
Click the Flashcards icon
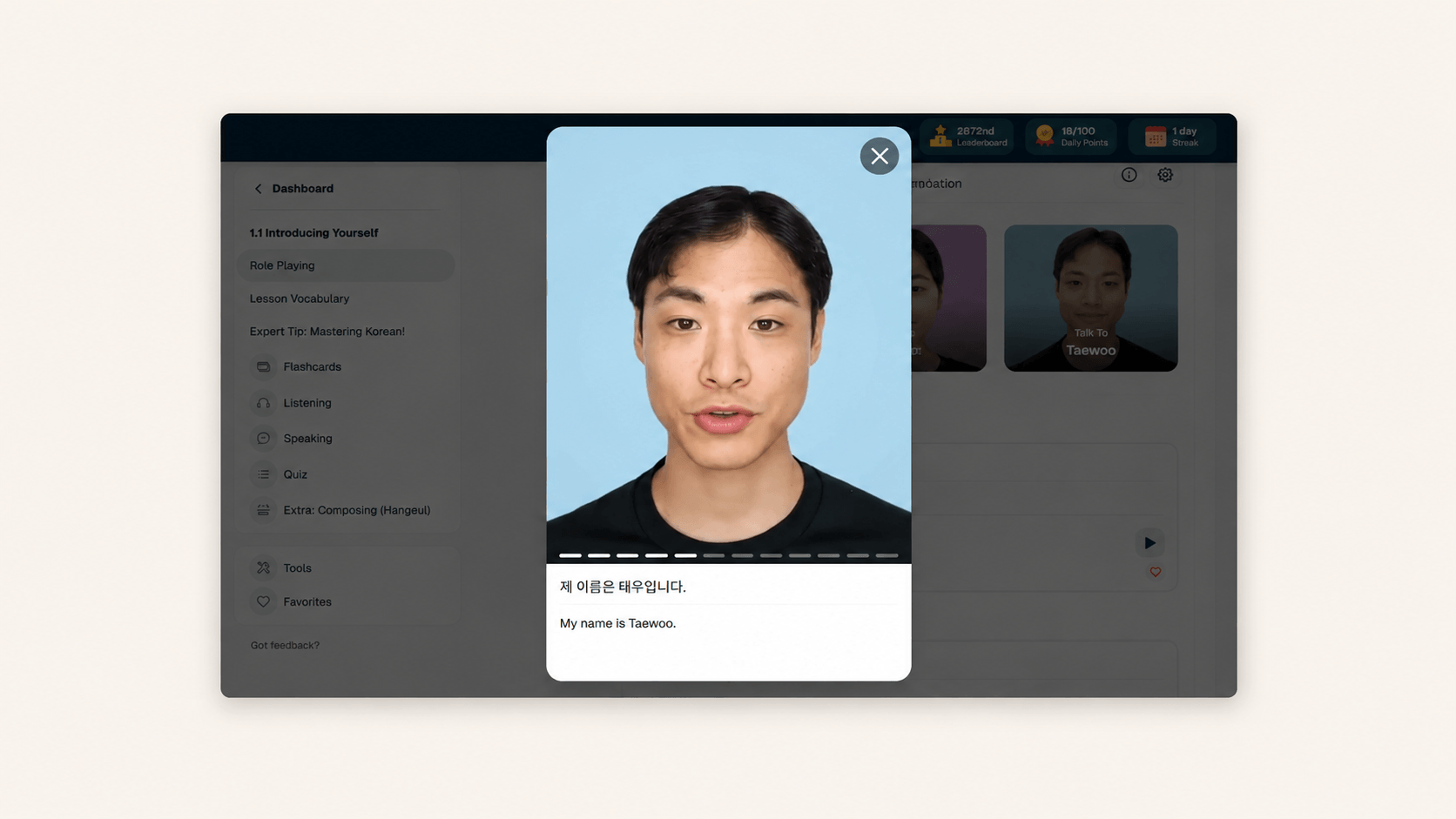[263, 366]
